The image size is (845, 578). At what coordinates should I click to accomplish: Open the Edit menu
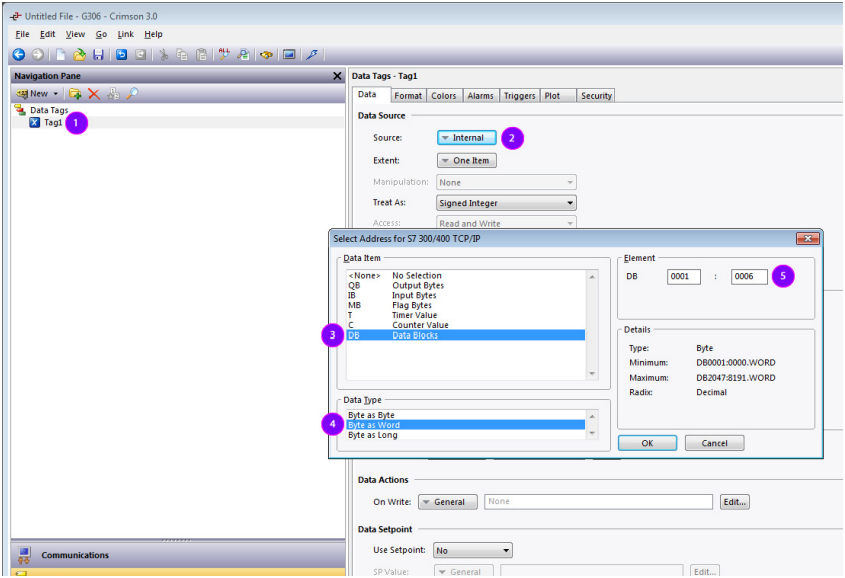[47, 34]
